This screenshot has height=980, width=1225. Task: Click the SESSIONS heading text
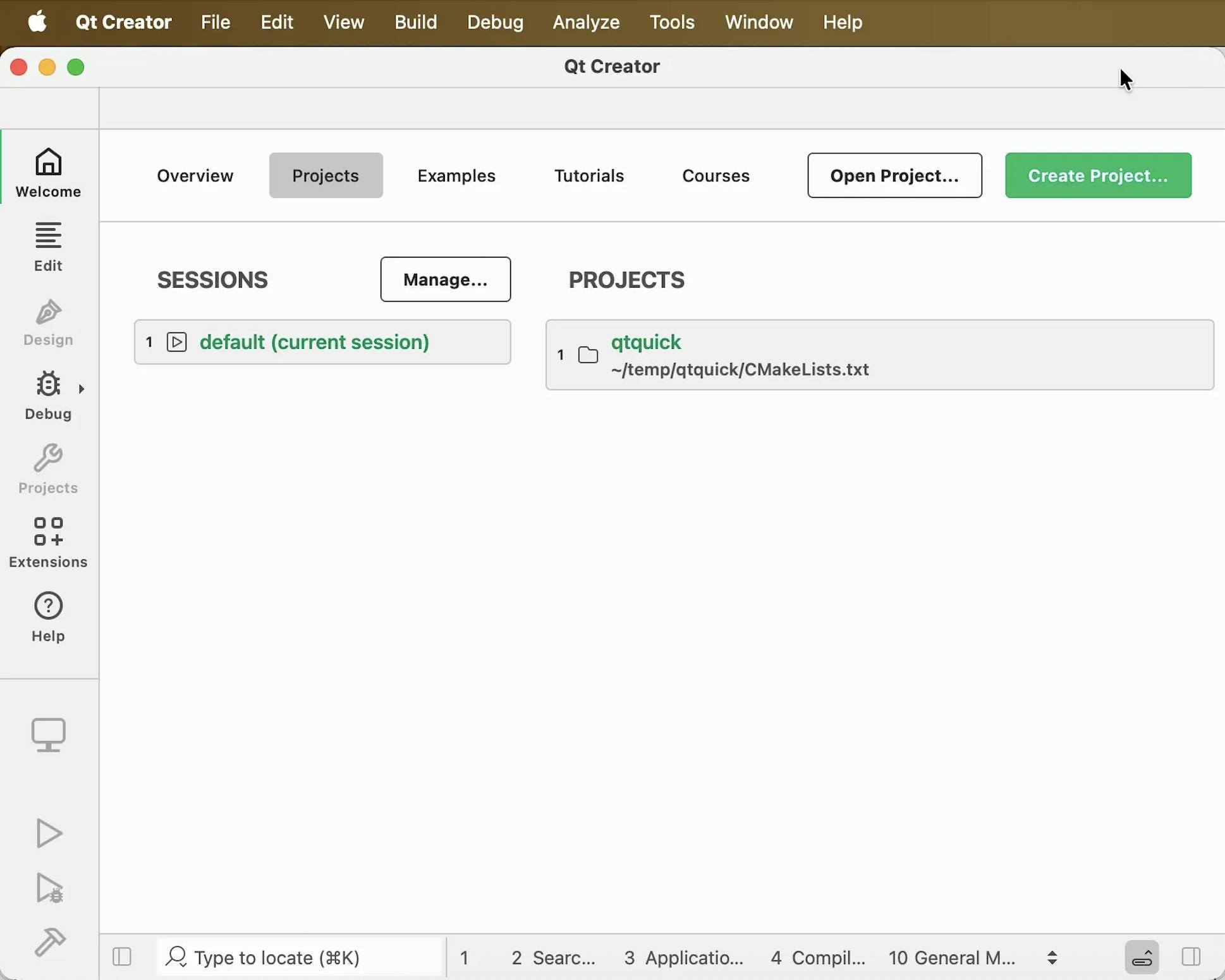(x=213, y=280)
